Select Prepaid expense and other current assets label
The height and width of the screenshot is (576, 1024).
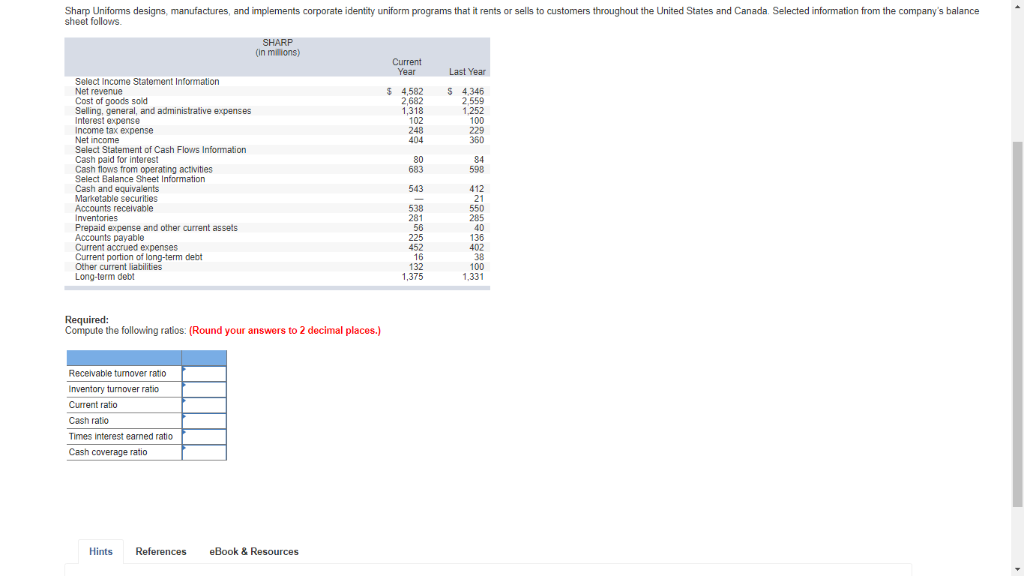coord(156,228)
